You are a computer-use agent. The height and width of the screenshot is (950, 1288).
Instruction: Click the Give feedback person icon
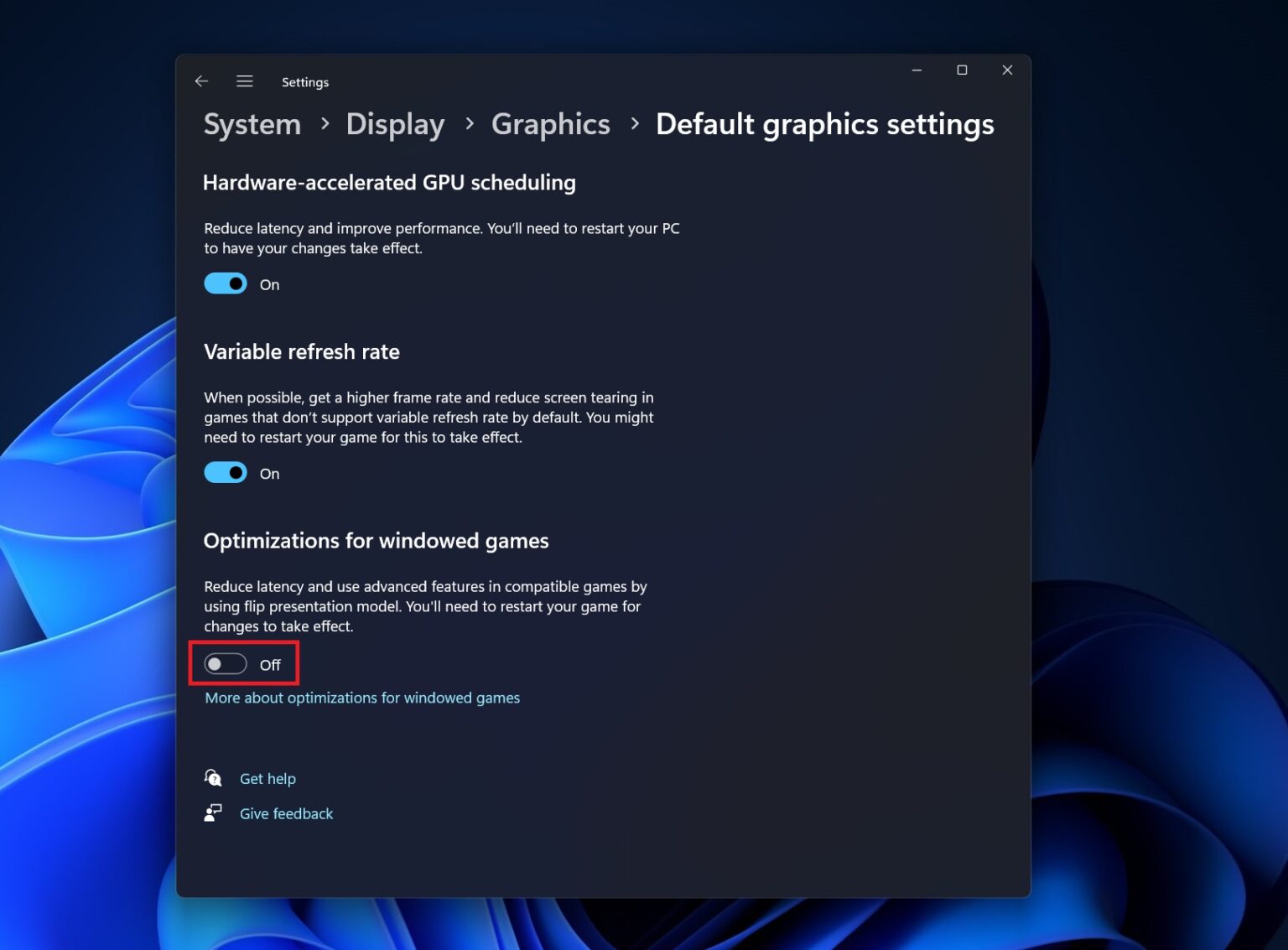click(x=213, y=812)
